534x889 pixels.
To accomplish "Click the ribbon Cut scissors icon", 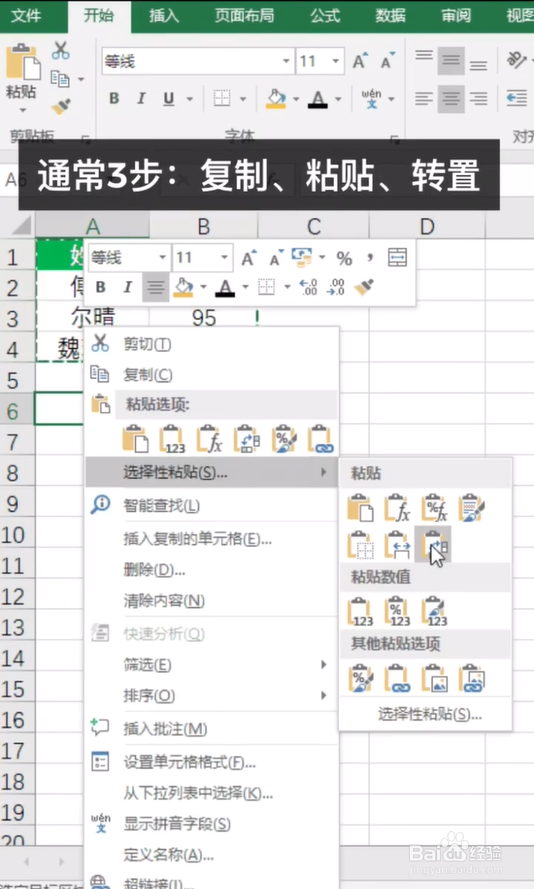I will click(61, 50).
